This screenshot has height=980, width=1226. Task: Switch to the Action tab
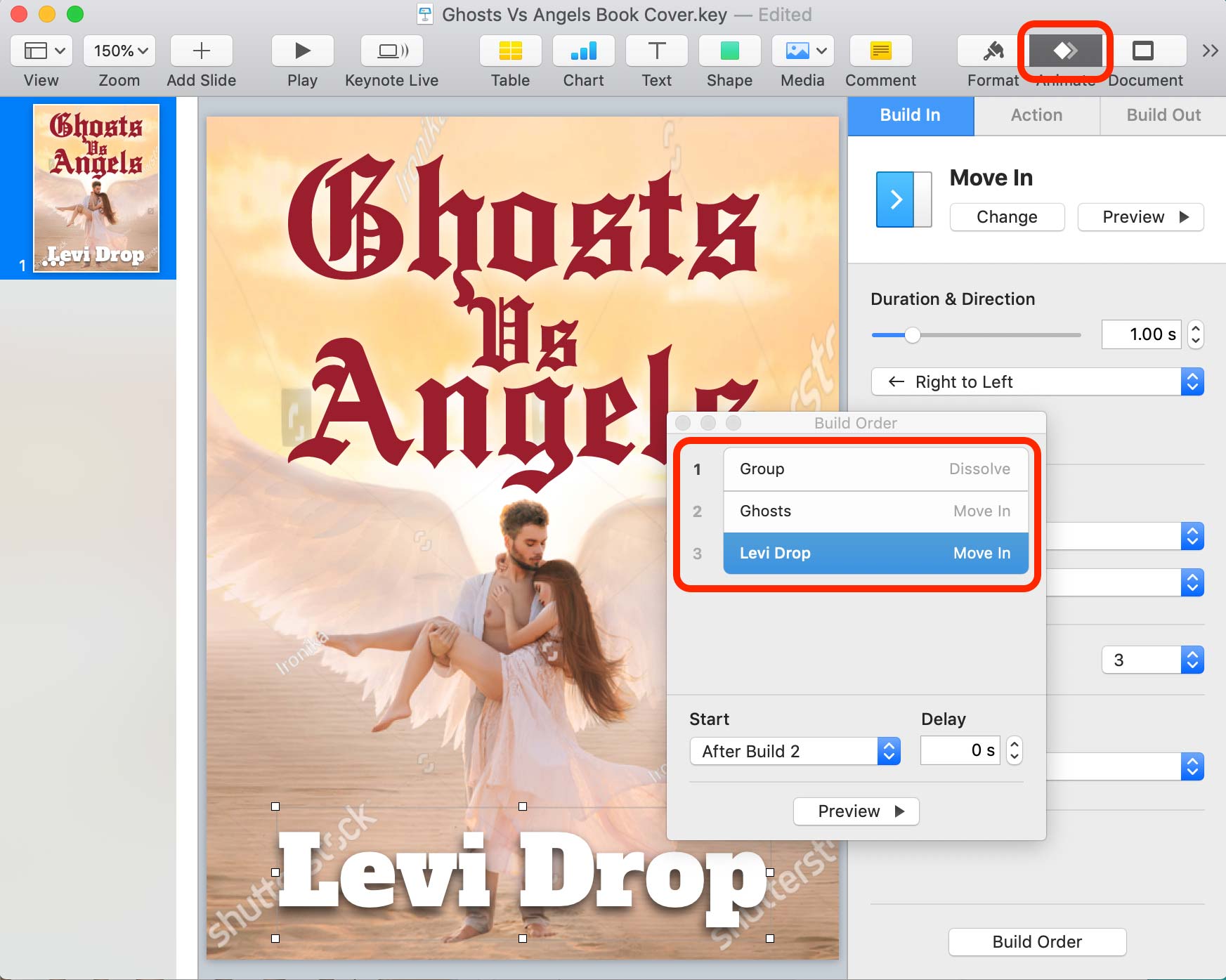tap(1036, 115)
